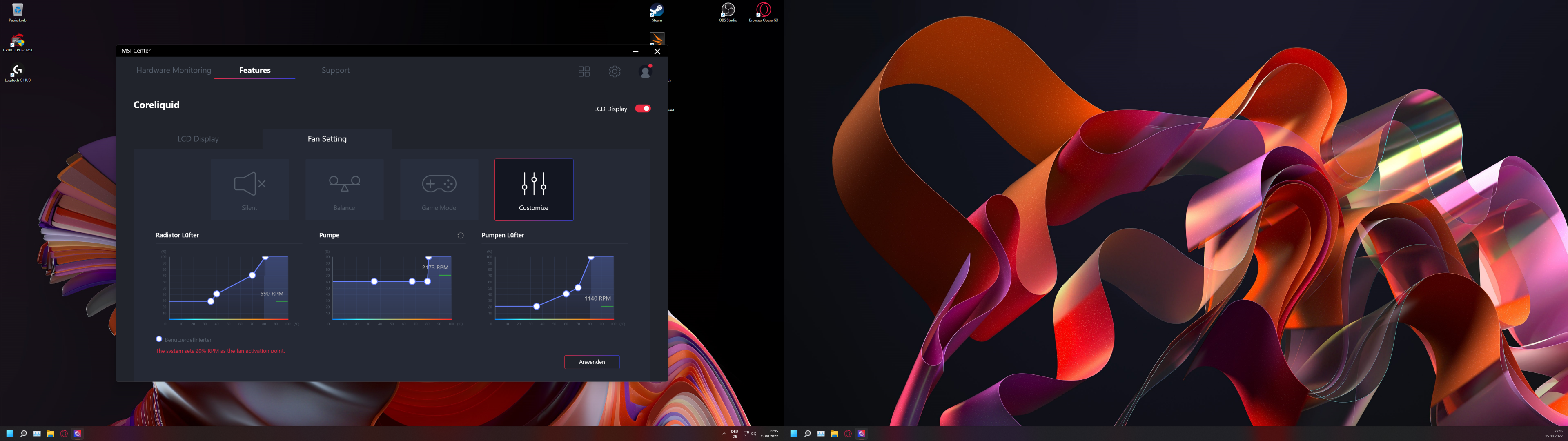The height and width of the screenshot is (441, 1568).
Task: Click lowest point on Pumpen Lüfter curve
Action: [536, 306]
